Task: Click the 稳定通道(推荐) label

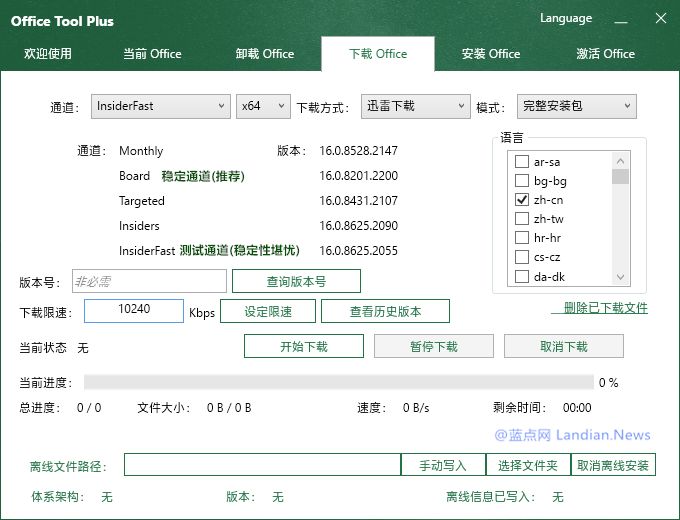Action: click(x=203, y=176)
